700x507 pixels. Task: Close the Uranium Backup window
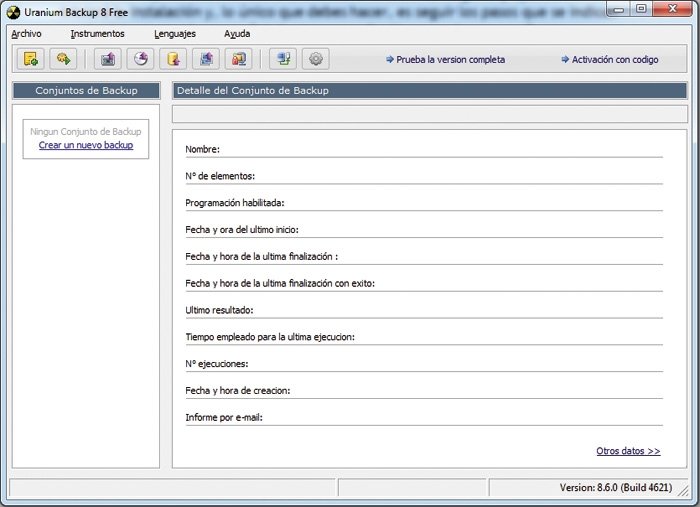click(x=673, y=9)
